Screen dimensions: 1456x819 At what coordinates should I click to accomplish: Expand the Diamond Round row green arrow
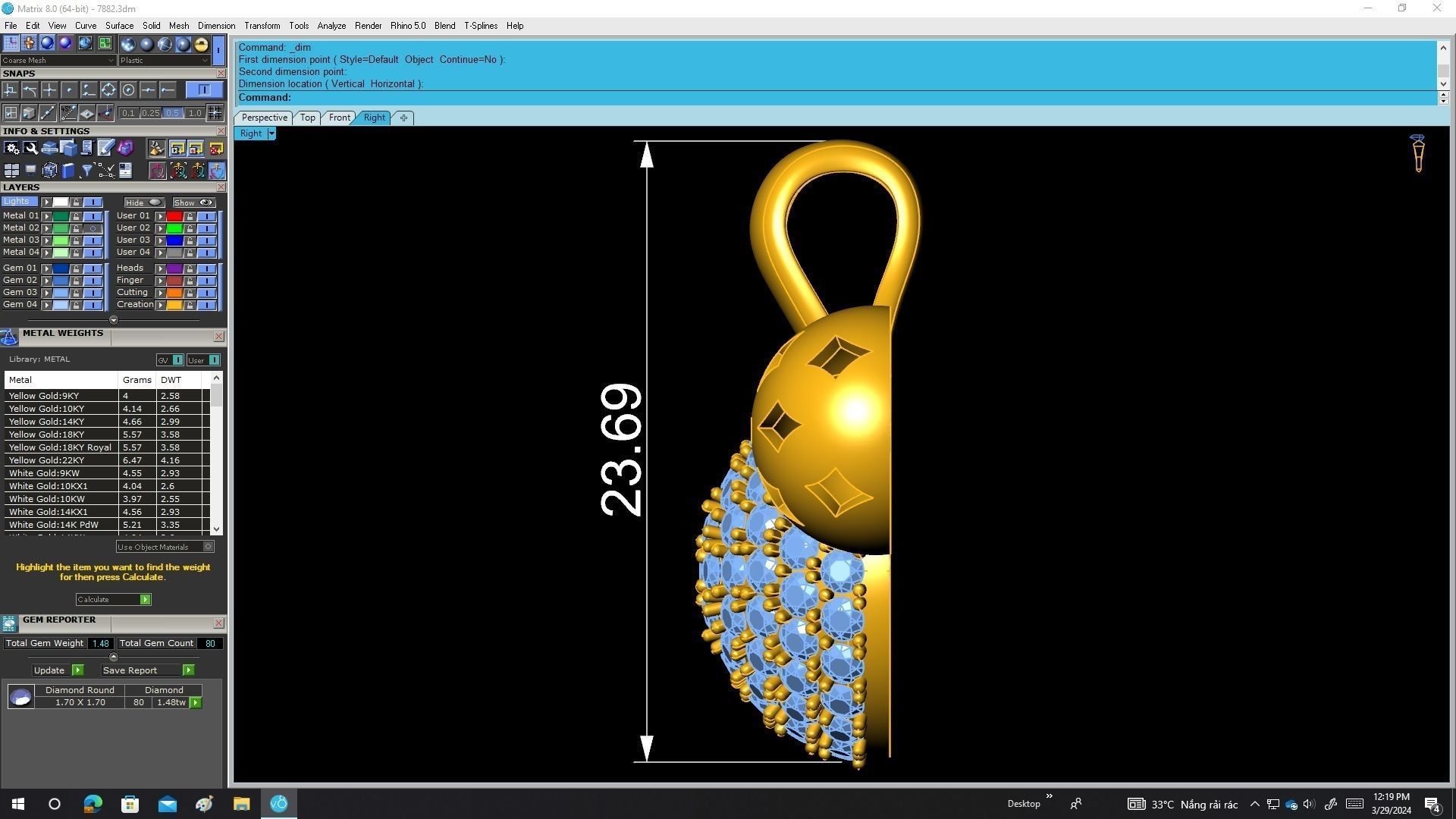tap(196, 703)
